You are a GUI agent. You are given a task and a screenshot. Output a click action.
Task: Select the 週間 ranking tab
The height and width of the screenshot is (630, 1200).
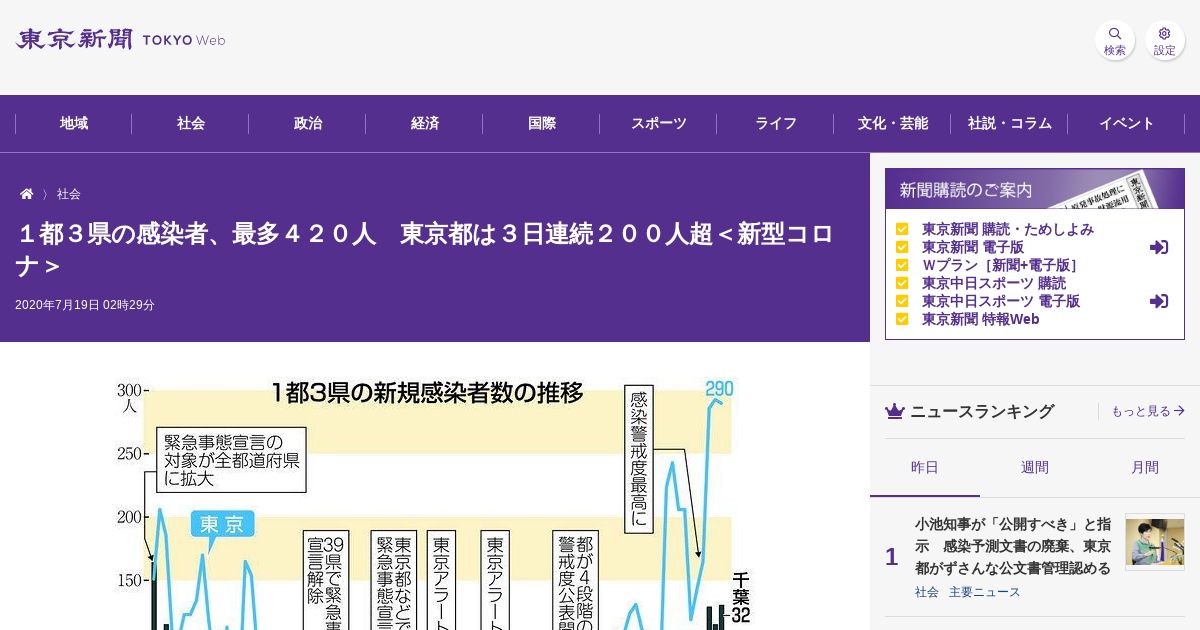pos(1035,468)
